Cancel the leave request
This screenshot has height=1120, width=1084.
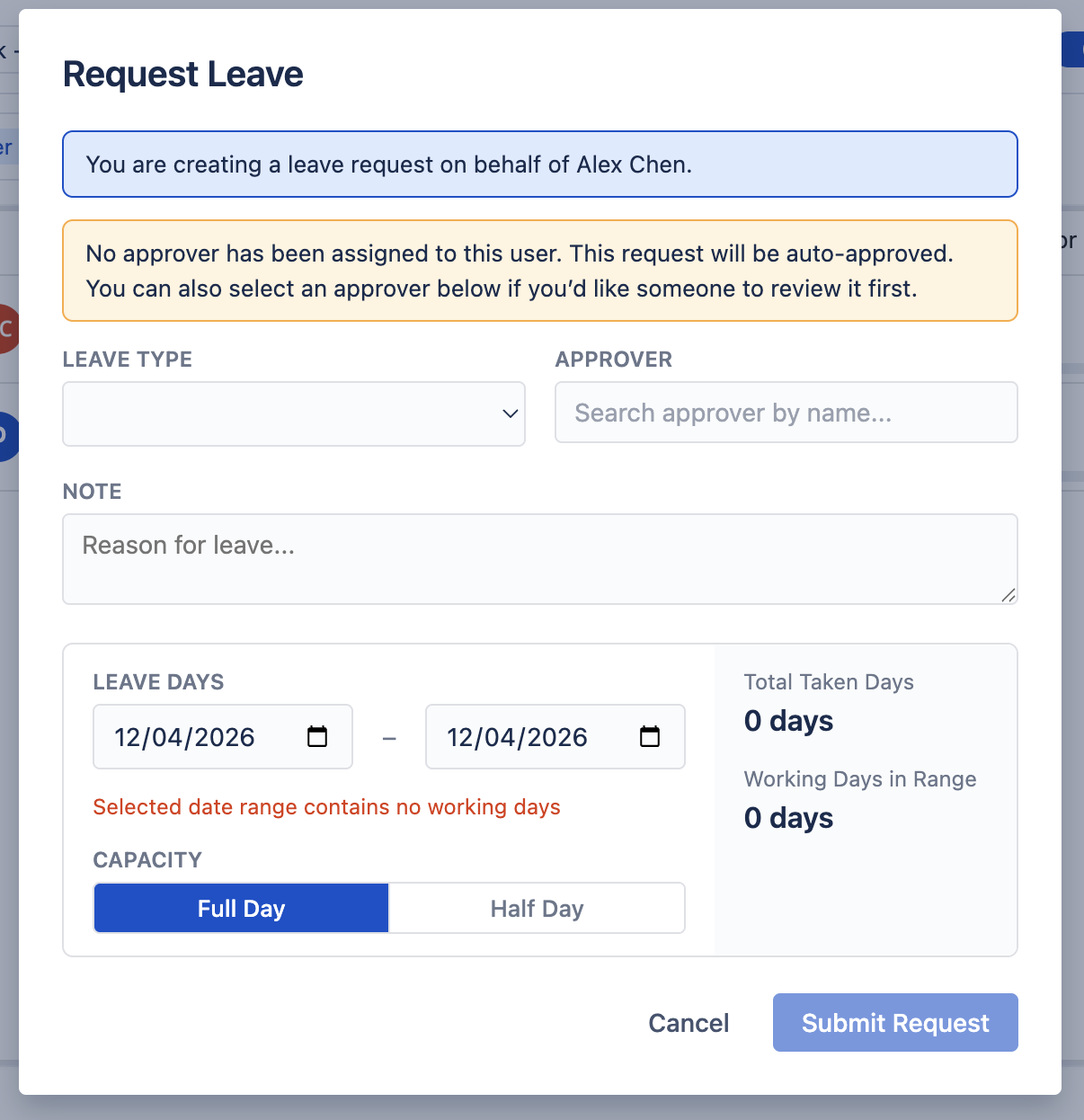point(689,1022)
